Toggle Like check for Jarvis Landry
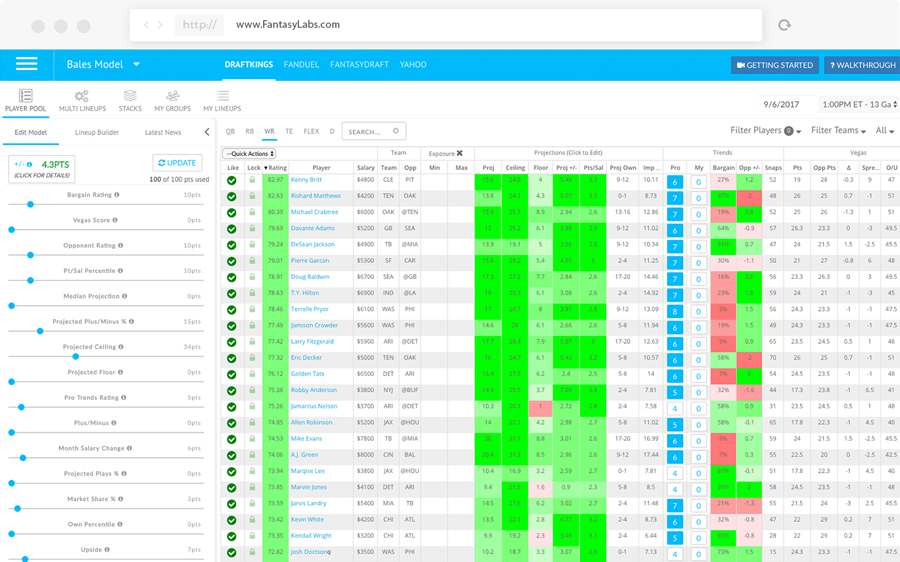900x562 pixels. pos(231,504)
